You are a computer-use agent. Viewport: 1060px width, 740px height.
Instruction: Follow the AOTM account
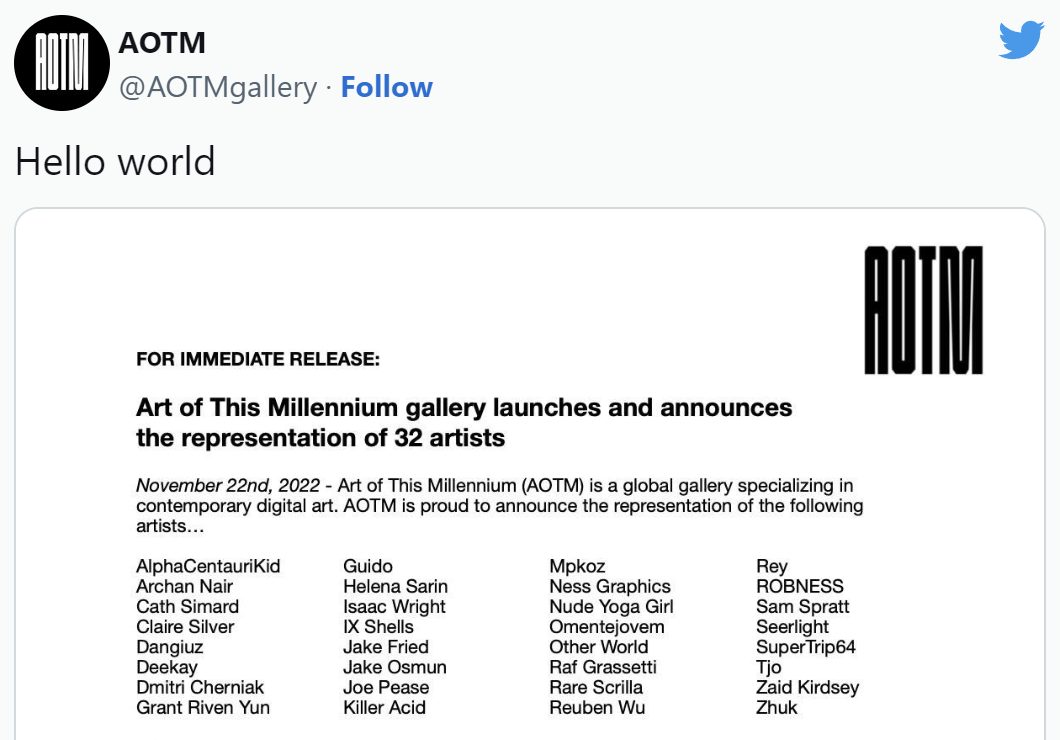click(x=387, y=87)
